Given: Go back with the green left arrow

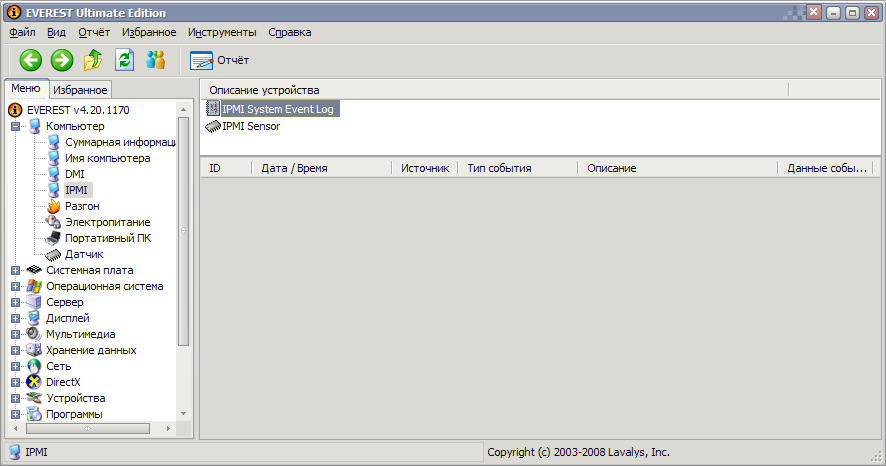Looking at the screenshot, I should click(x=31, y=60).
